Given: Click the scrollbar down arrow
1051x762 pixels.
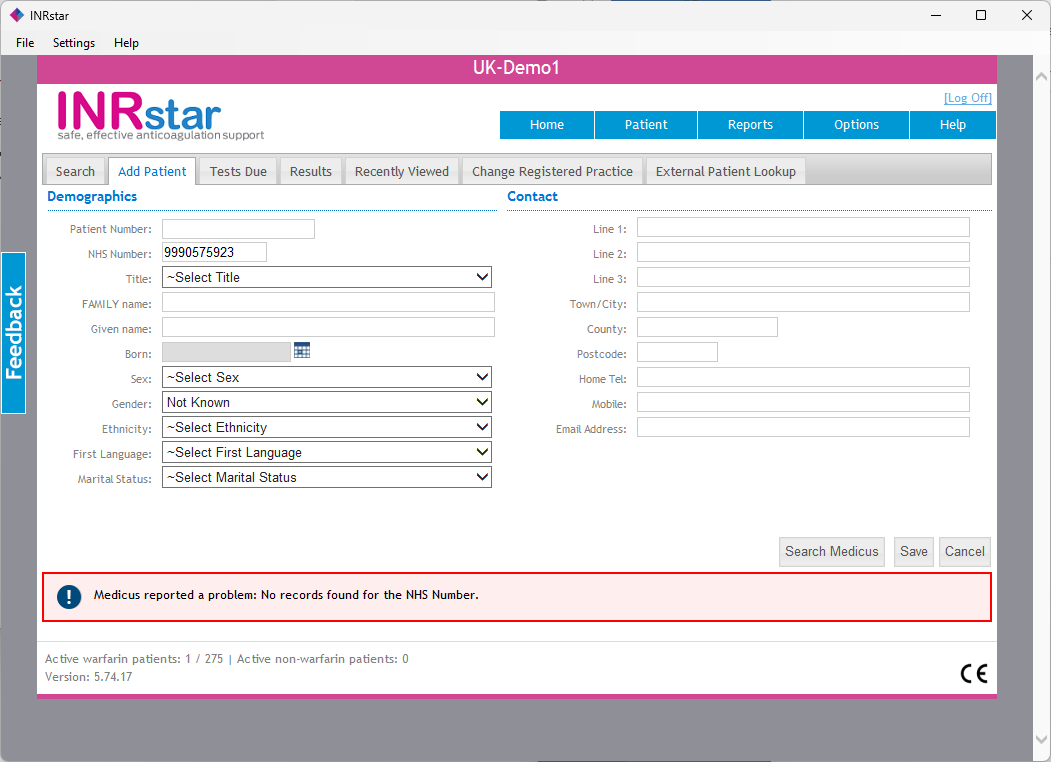Looking at the screenshot, I should click(x=1041, y=740).
